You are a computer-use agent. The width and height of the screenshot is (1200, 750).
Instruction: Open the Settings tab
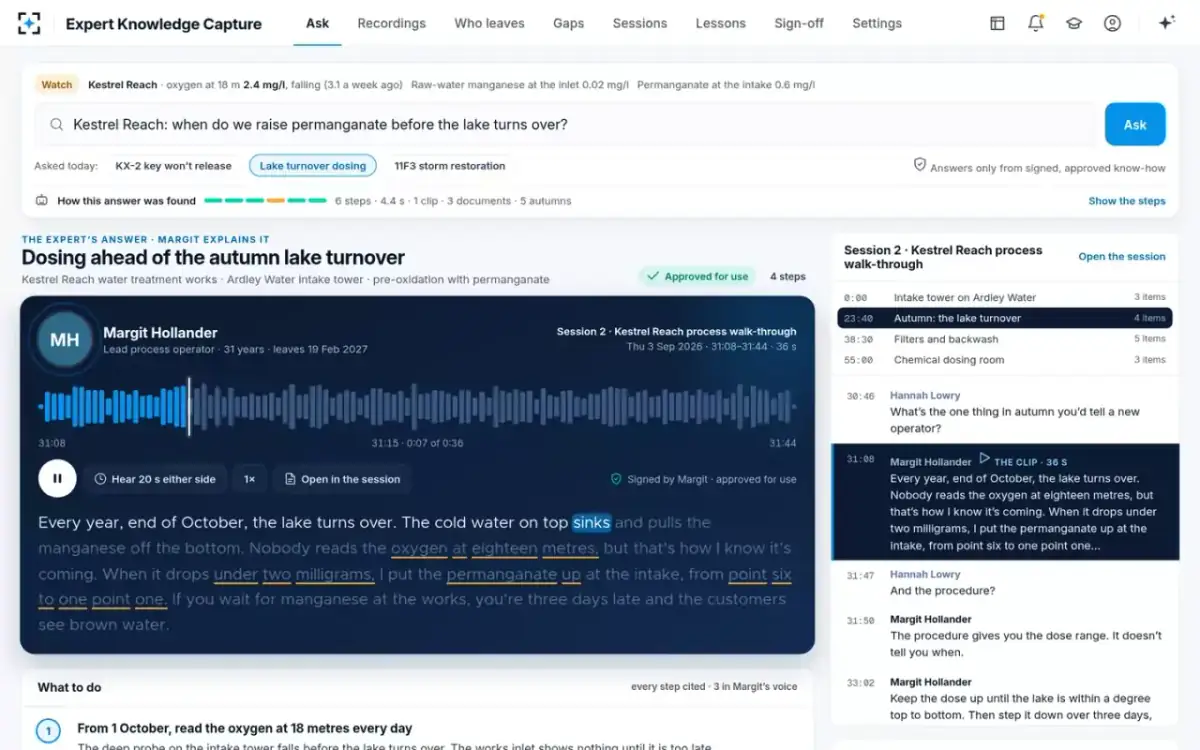[x=877, y=23]
